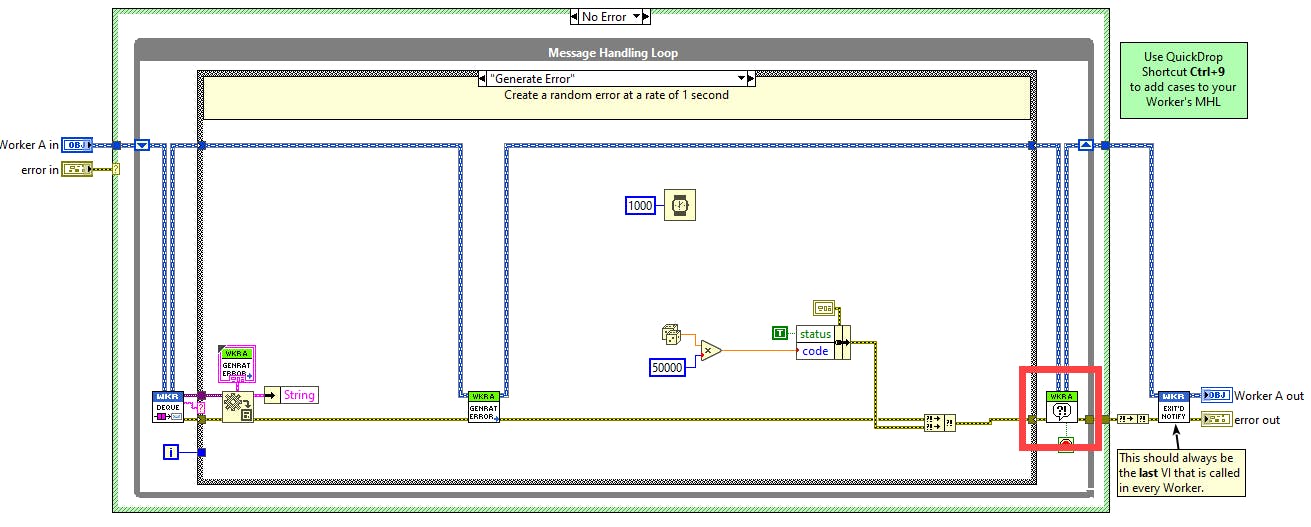Select the Message Handling Loop label

[613, 53]
